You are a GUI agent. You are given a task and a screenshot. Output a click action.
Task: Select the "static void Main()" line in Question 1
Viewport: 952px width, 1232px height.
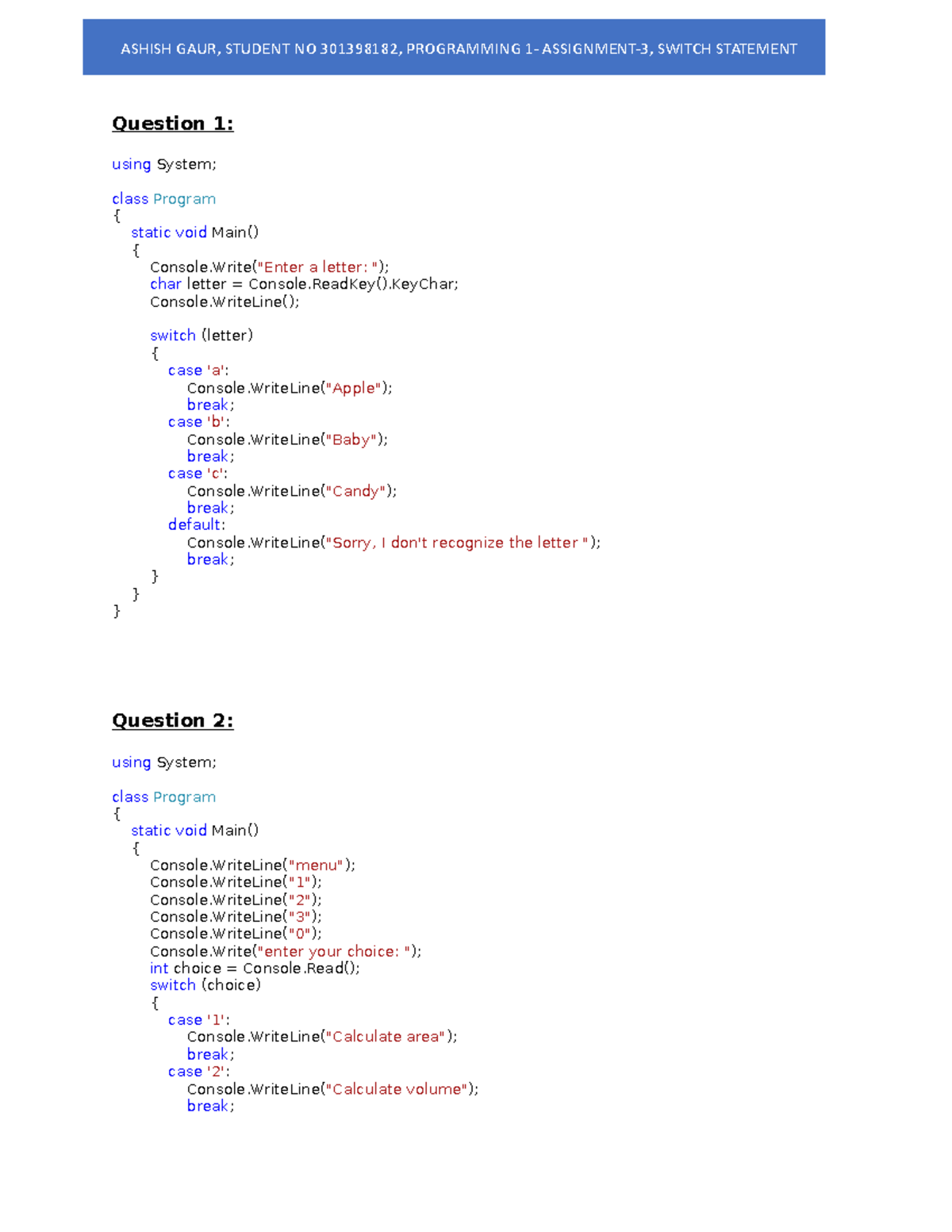click(x=194, y=232)
